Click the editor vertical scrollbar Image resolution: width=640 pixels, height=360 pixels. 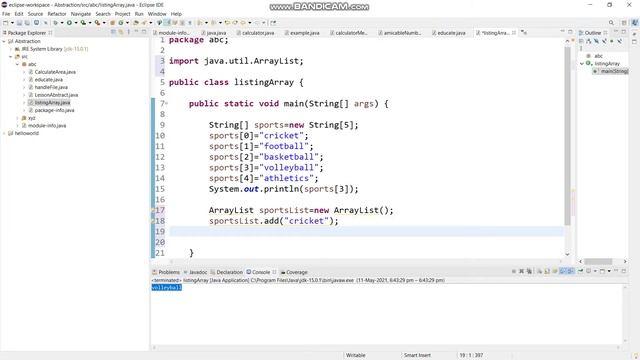(x=567, y=135)
